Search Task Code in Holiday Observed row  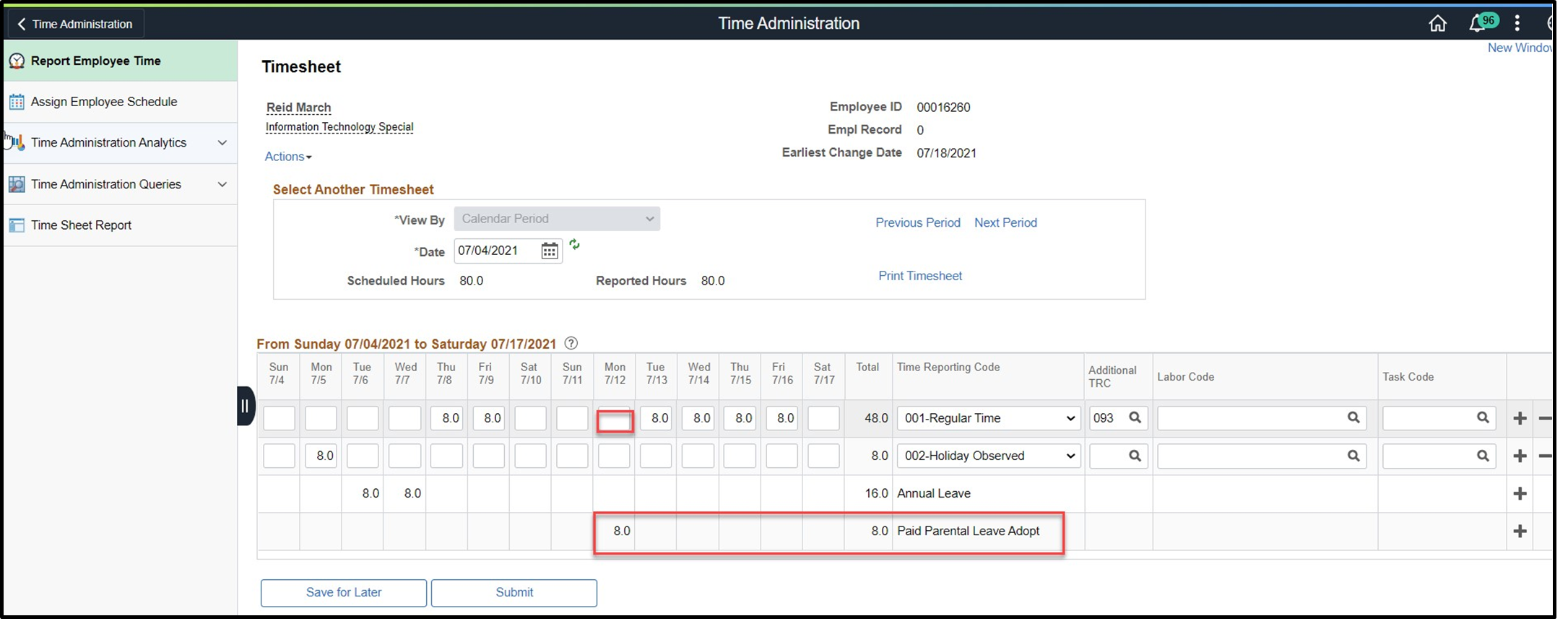tap(1483, 456)
